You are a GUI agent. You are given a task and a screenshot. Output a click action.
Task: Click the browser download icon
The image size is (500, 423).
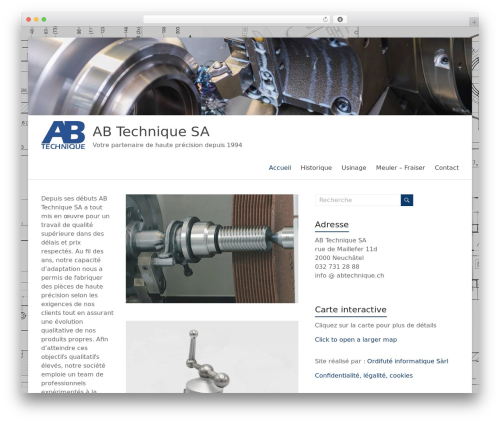pos(340,19)
